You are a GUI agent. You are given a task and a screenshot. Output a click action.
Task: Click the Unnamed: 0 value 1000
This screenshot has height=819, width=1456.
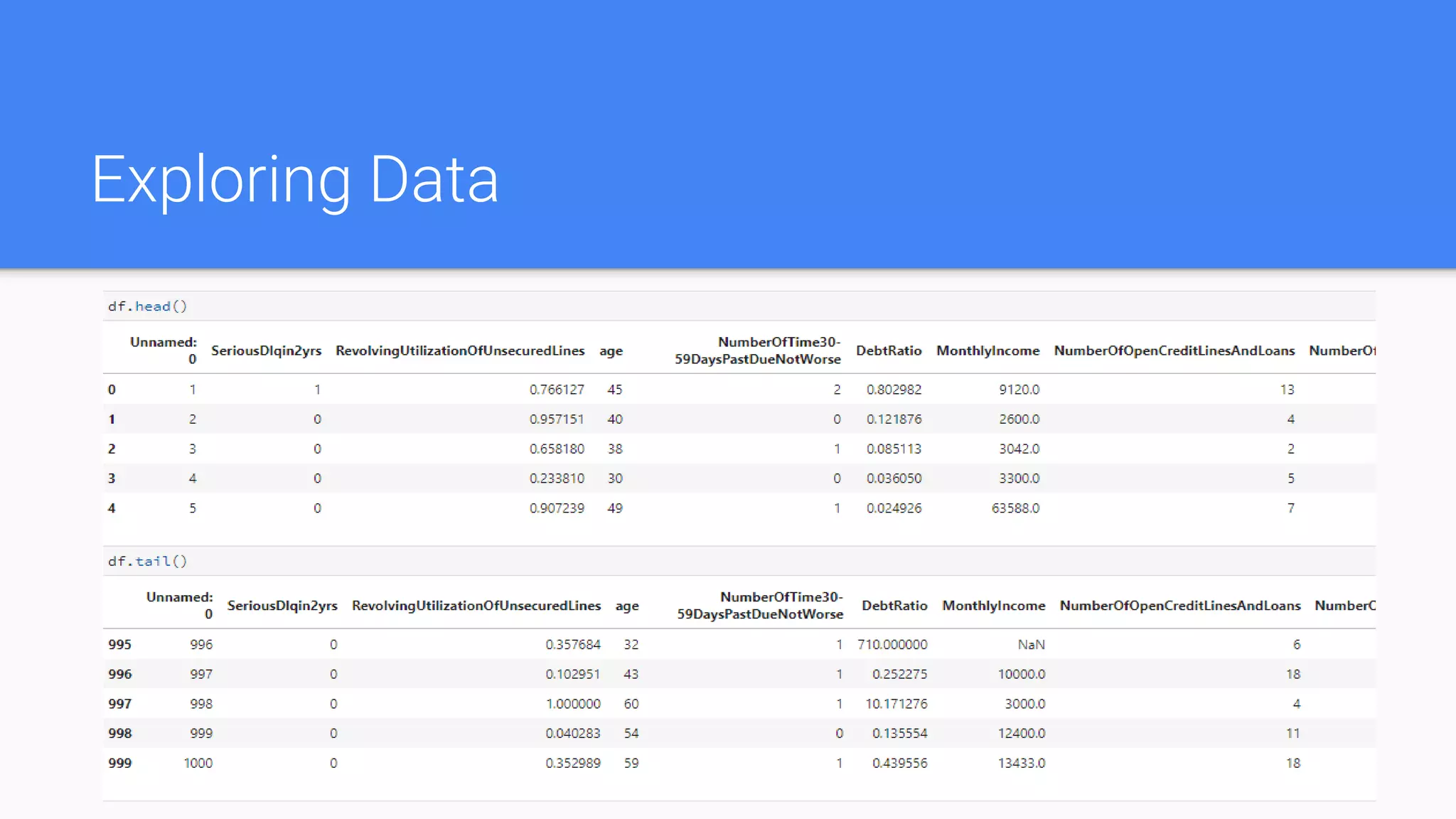(x=198, y=764)
